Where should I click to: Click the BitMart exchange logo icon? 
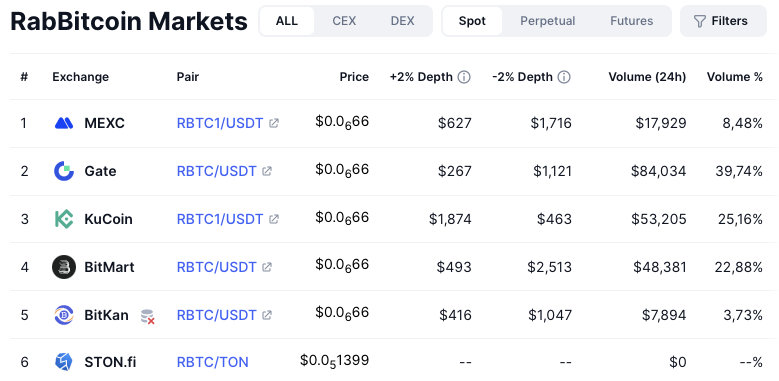(64, 267)
